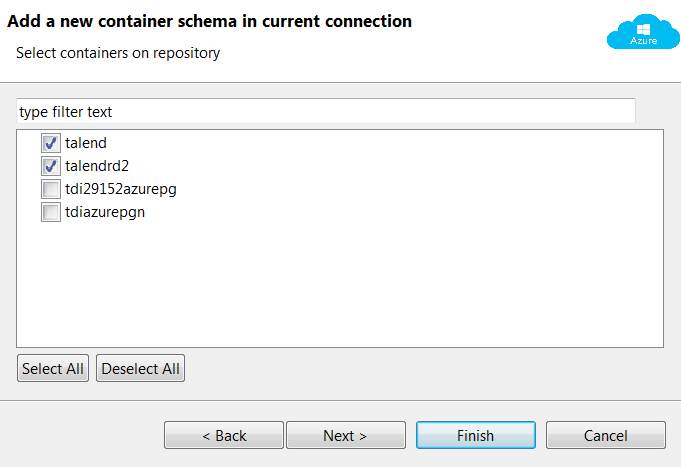
Task: Select the tdi29152azurepg container label
Action: (120, 189)
